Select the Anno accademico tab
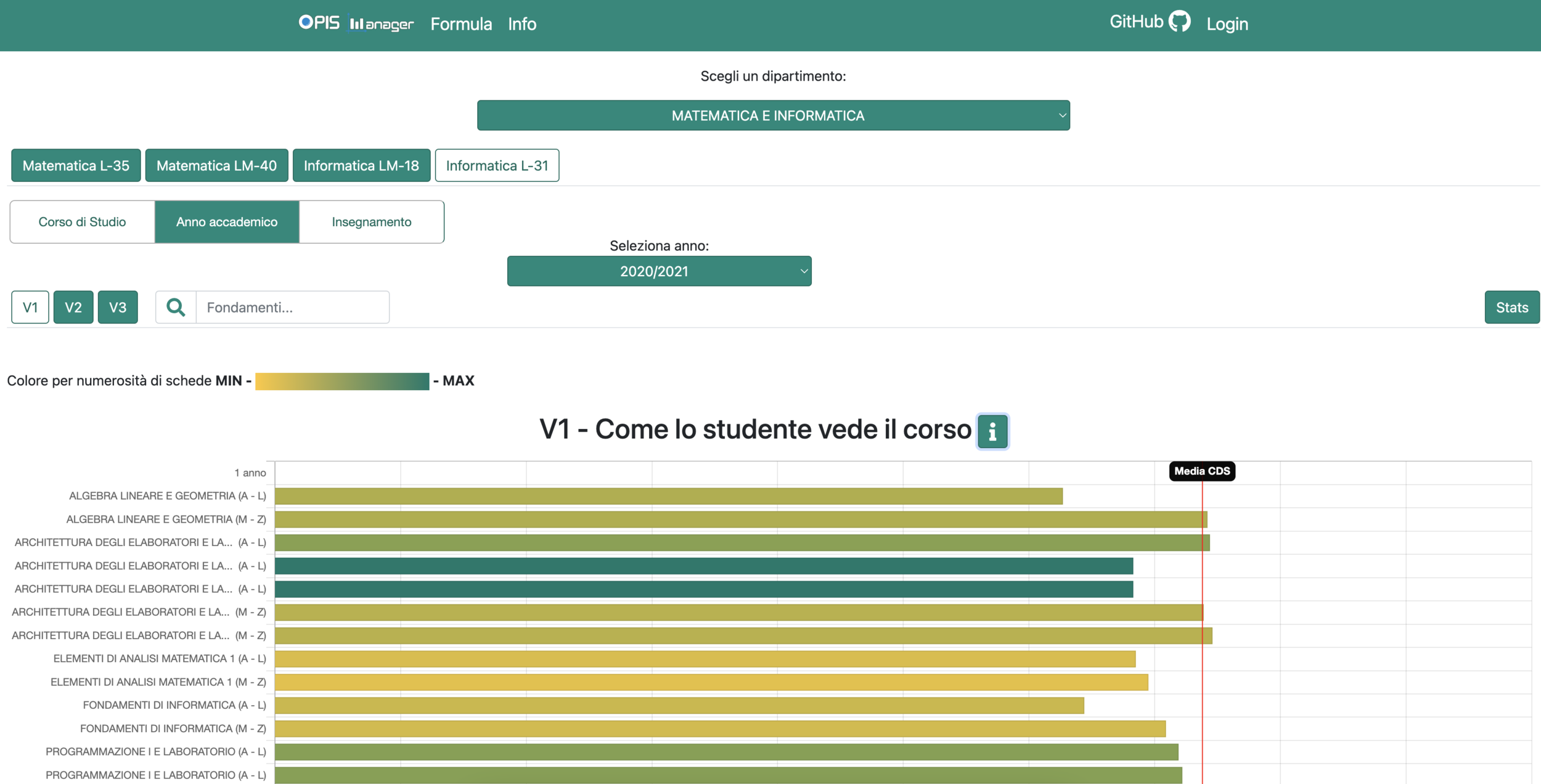 pos(227,222)
